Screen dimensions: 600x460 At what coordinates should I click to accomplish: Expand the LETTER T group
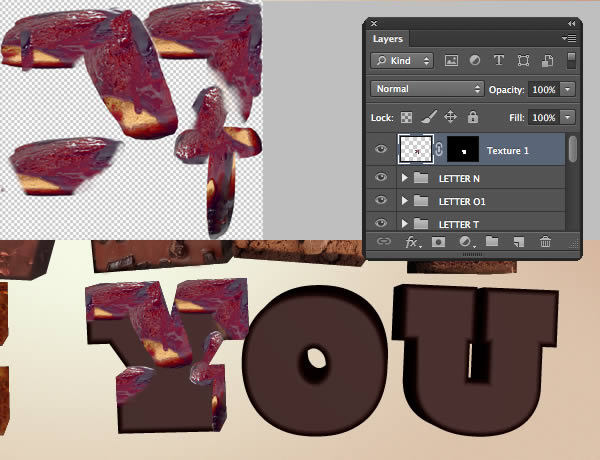pos(404,223)
